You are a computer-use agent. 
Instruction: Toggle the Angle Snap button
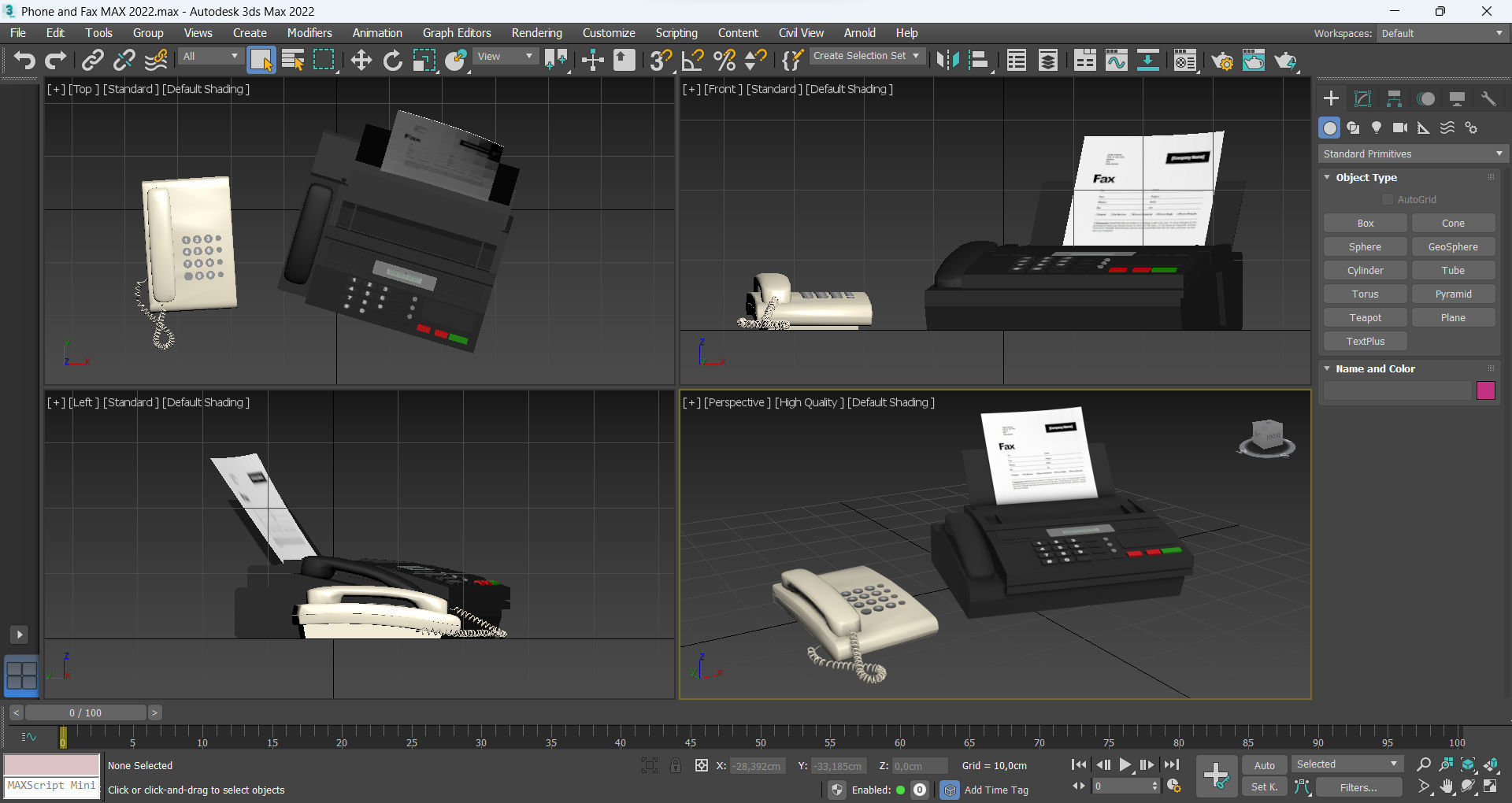pyautogui.click(x=693, y=60)
